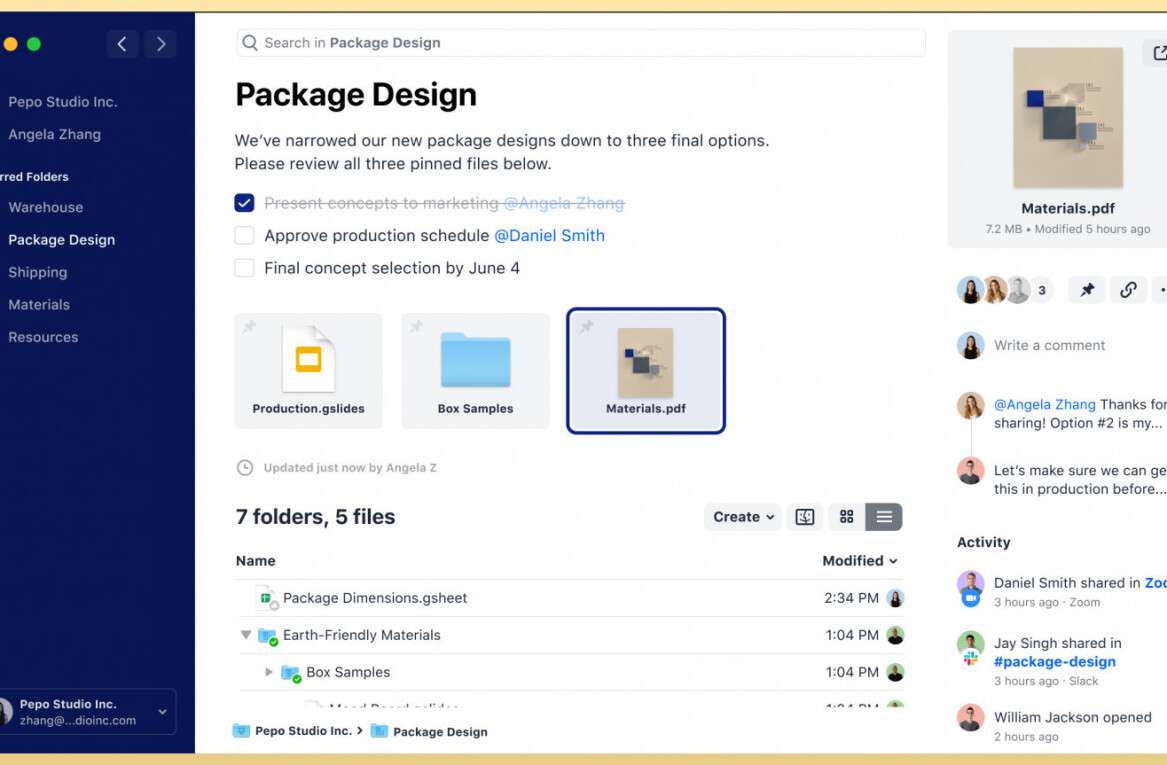Expand the Box Samples folder row
Viewport: 1167px width, 765px height.
[x=269, y=672]
